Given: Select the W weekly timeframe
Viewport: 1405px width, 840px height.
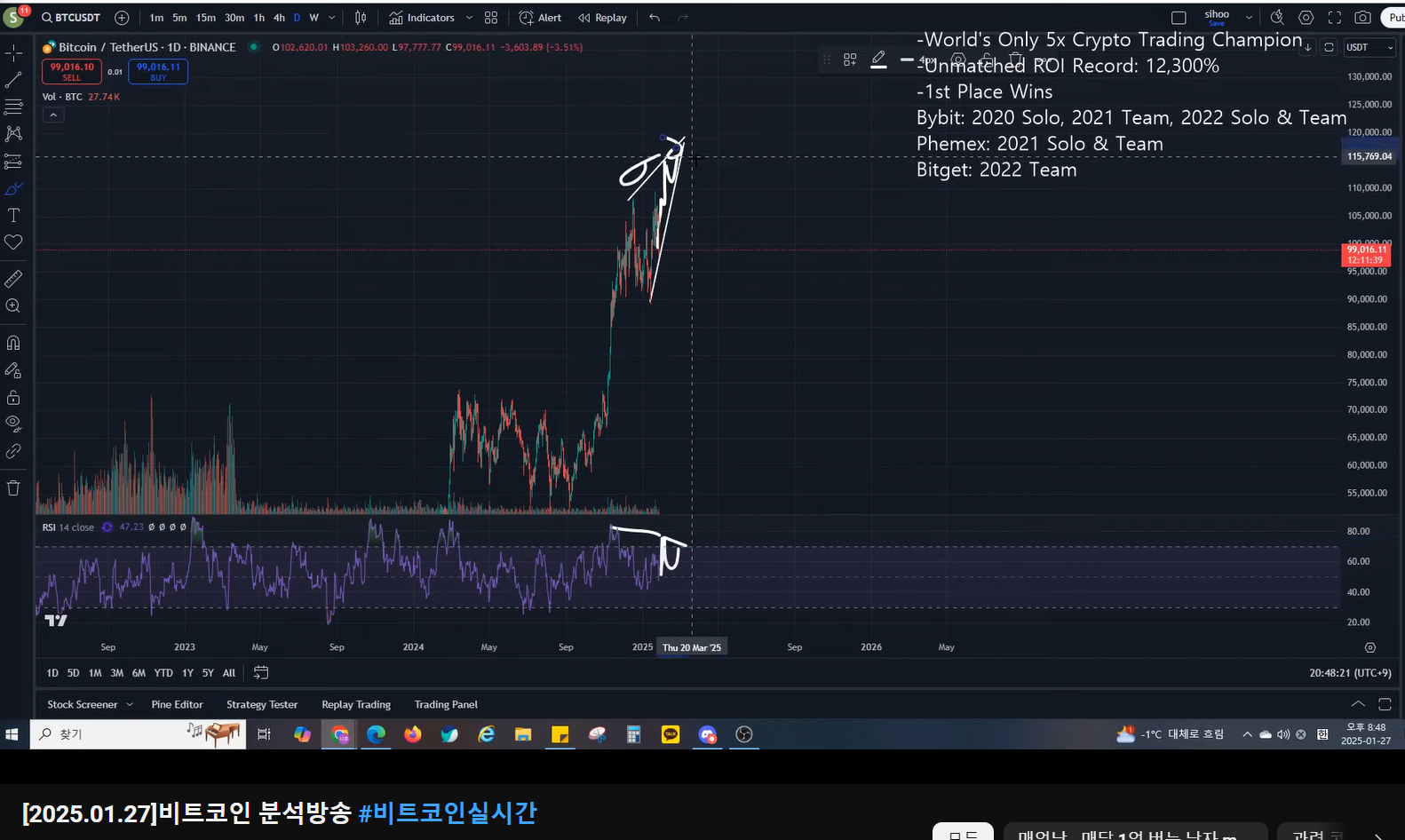Looking at the screenshot, I should click(314, 18).
